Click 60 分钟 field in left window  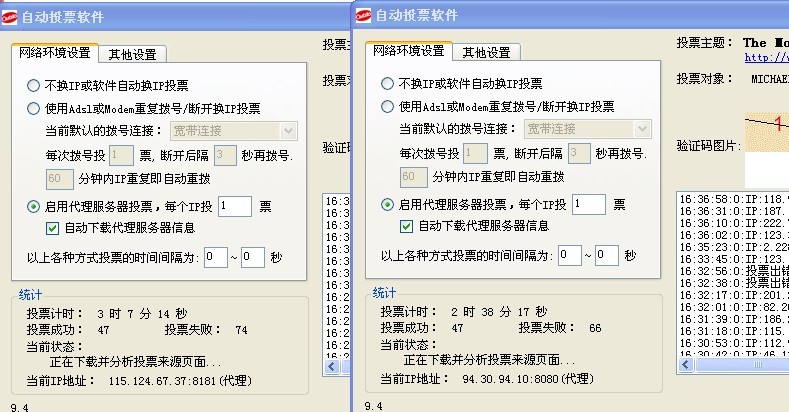click(x=60, y=179)
